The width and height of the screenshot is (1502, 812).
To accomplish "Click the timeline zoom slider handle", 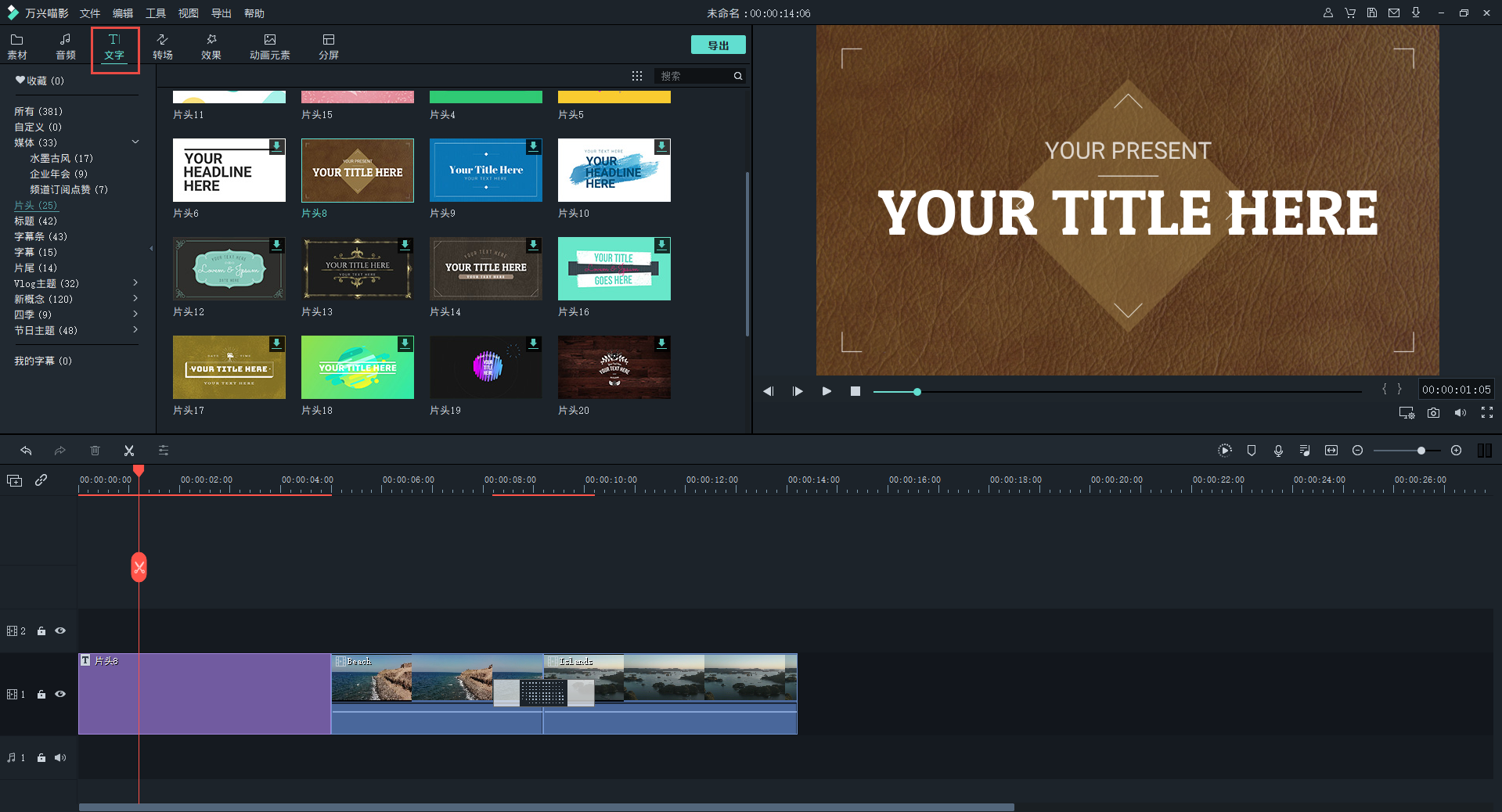I will tap(1421, 451).
